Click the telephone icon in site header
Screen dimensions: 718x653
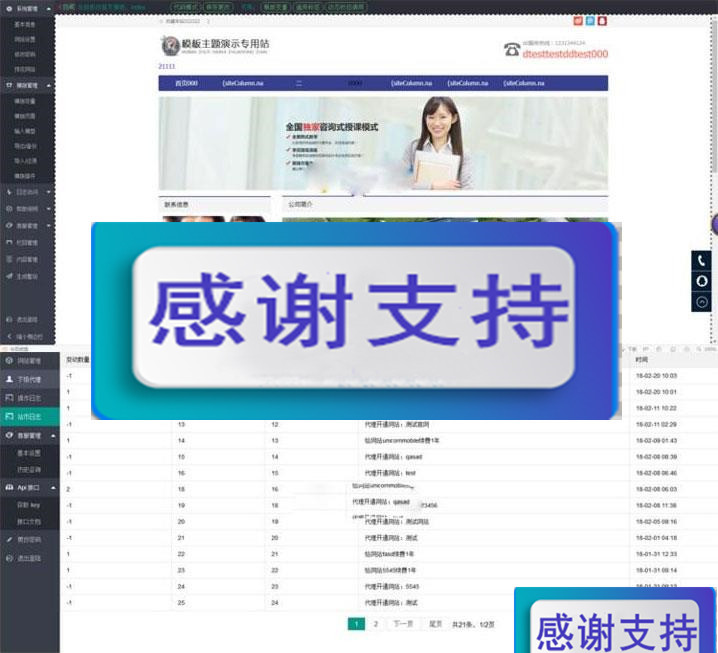[511, 49]
